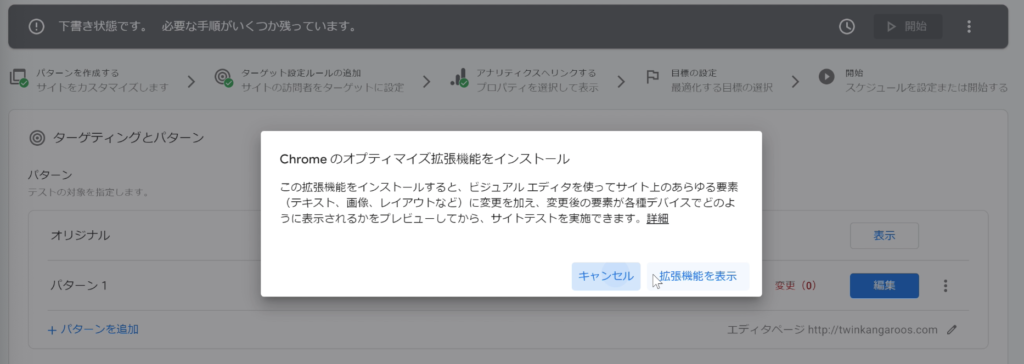Click the テストの対象を指定します。 description text
Viewport: 1024px width, 364px height.
[89, 192]
